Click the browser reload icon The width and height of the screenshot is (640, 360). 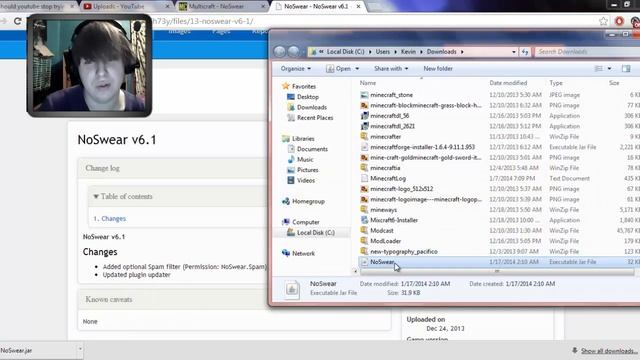[18, 21]
